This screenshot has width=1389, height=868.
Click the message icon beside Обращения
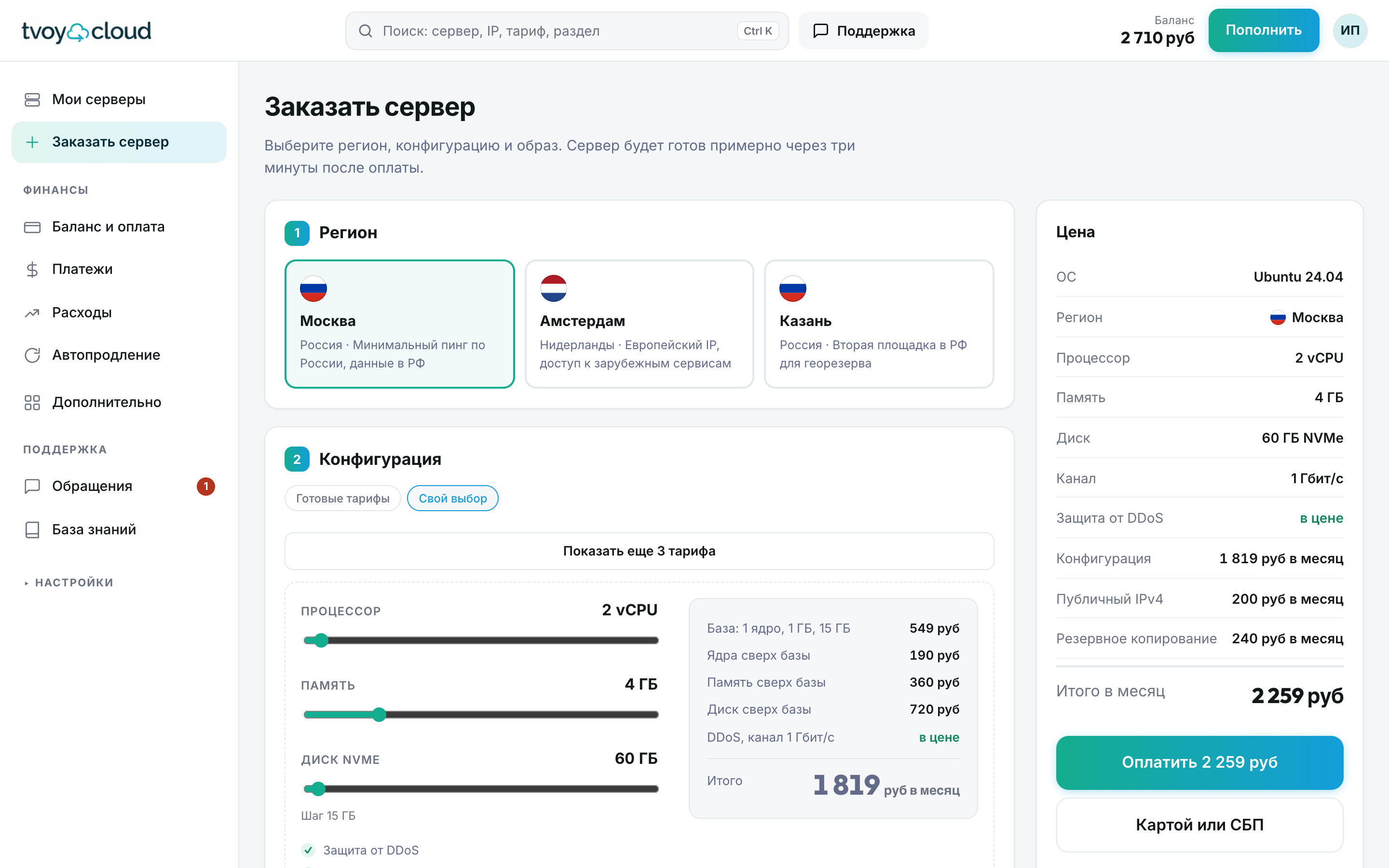click(x=32, y=486)
